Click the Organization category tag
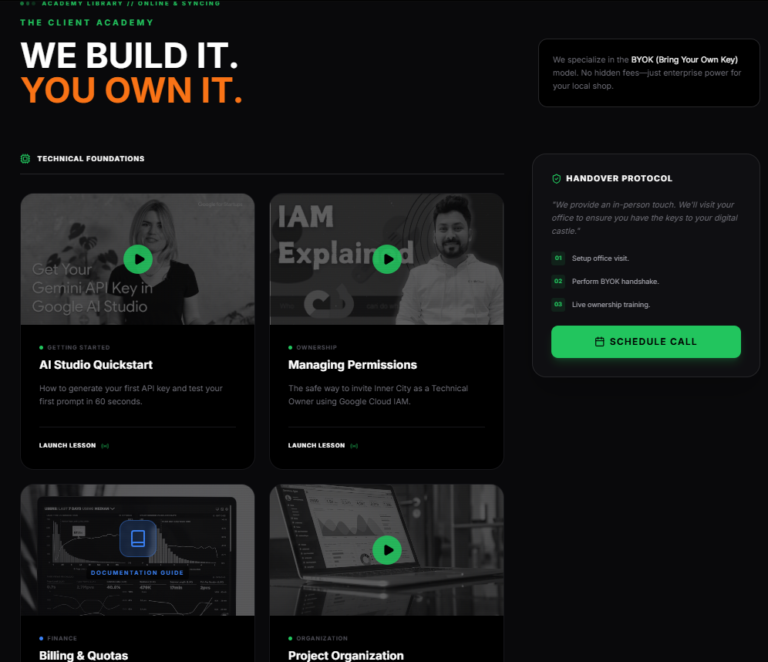The height and width of the screenshot is (662, 768). pos(322,638)
